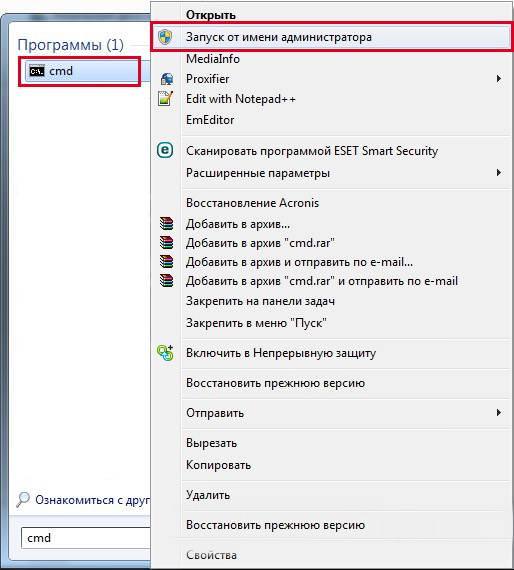
Task: Select 'Закрепить на панели задач'
Action: click(260, 301)
